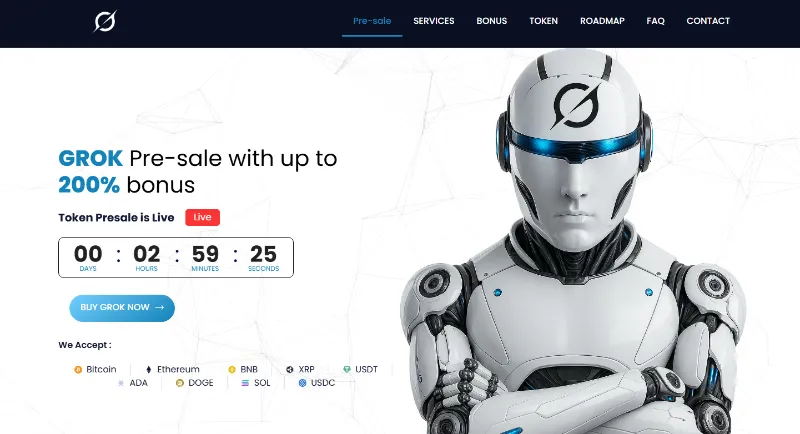
Task: Go to SERVICES menu item
Action: (x=434, y=21)
